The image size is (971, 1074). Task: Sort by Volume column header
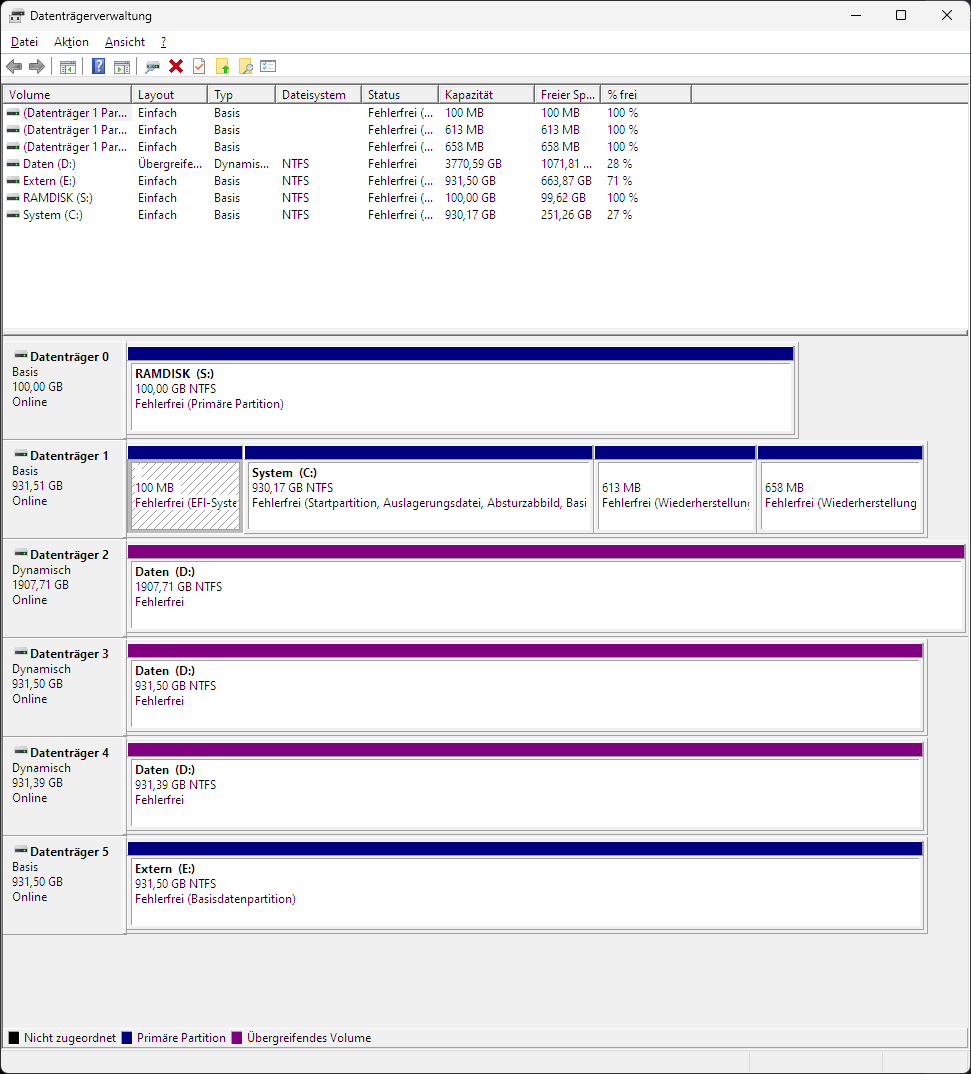pos(67,95)
